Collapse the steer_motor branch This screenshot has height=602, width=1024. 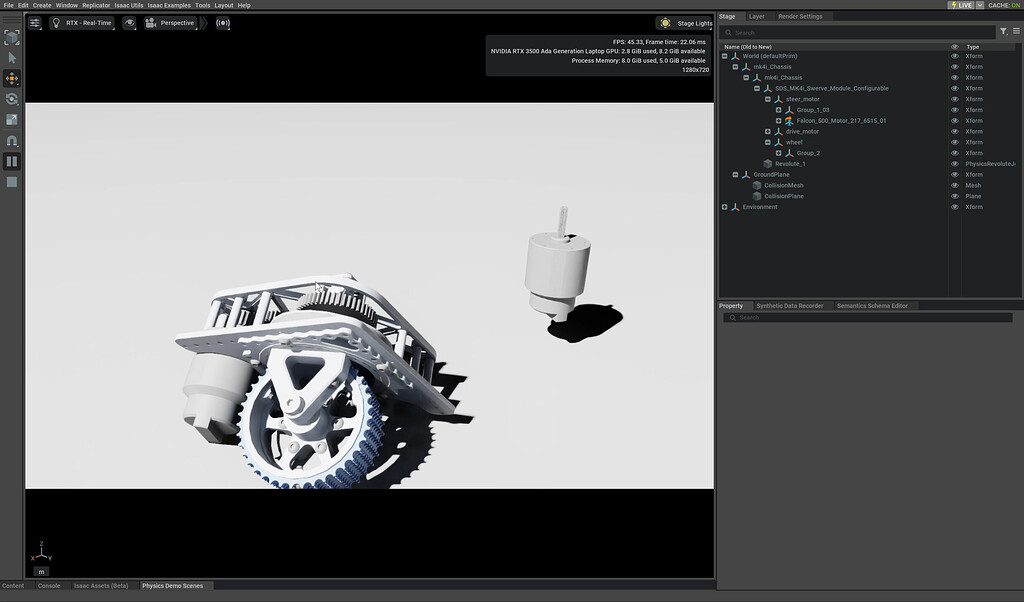pyautogui.click(x=766, y=98)
